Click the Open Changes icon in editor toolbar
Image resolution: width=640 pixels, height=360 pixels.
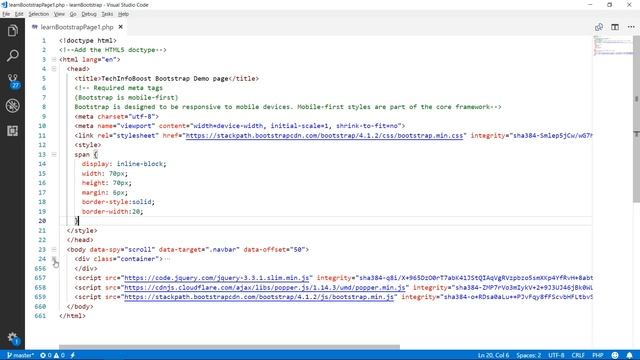[599, 27]
